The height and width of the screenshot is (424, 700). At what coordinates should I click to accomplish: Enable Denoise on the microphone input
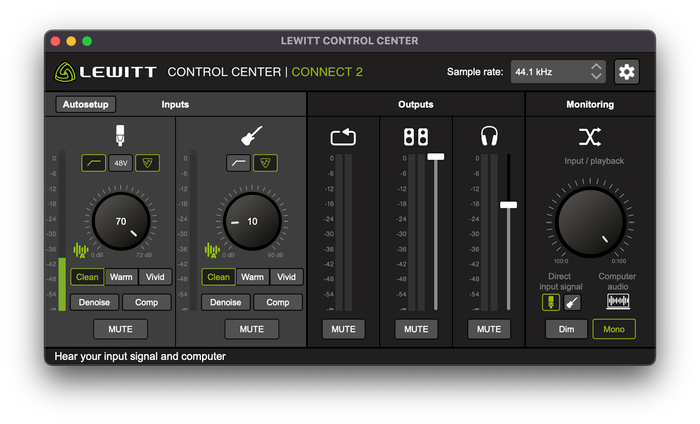click(x=94, y=303)
